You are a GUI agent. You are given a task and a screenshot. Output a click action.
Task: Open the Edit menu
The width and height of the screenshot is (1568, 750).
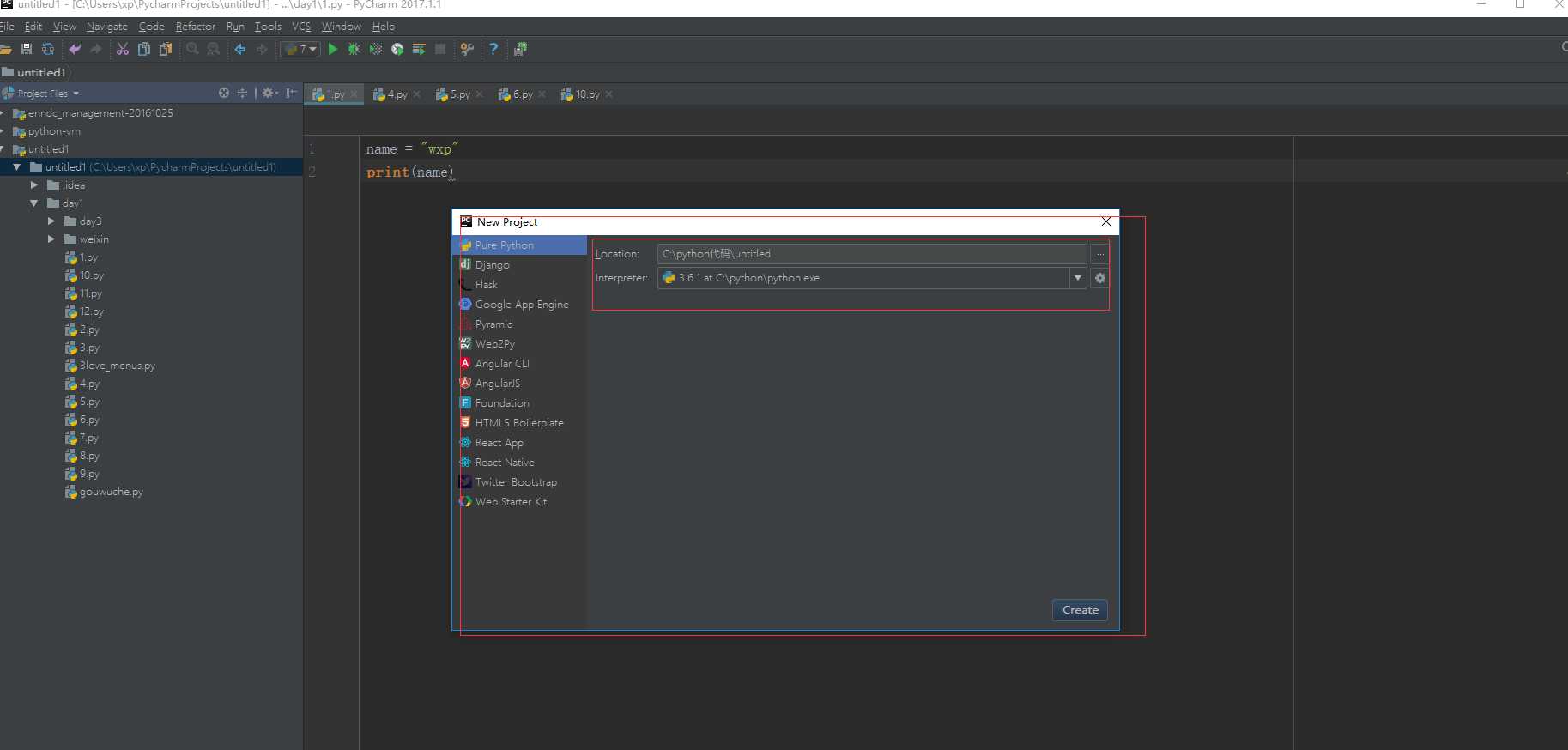(33, 27)
